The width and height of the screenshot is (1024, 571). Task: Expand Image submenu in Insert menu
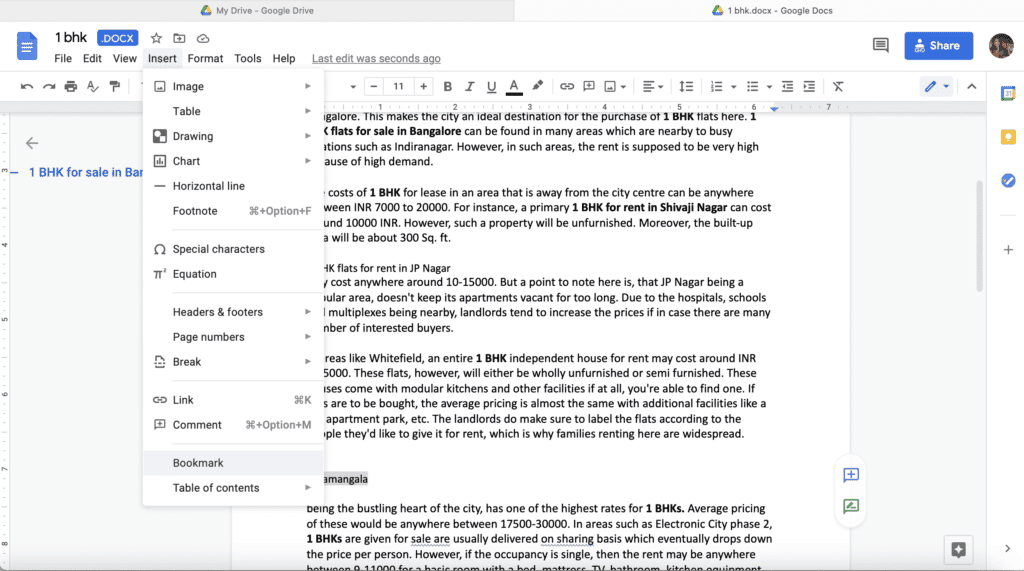(x=233, y=86)
